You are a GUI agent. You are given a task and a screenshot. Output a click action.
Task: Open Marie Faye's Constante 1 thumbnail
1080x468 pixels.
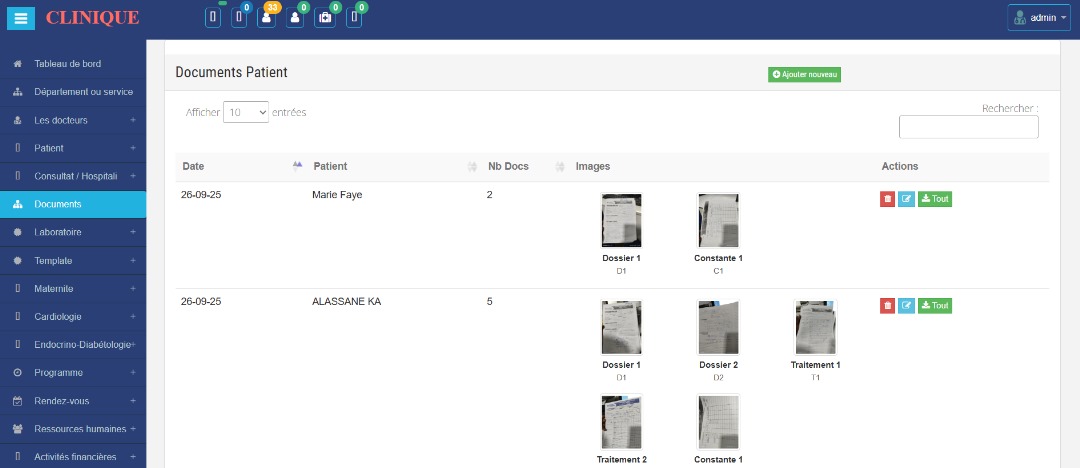[718, 220]
